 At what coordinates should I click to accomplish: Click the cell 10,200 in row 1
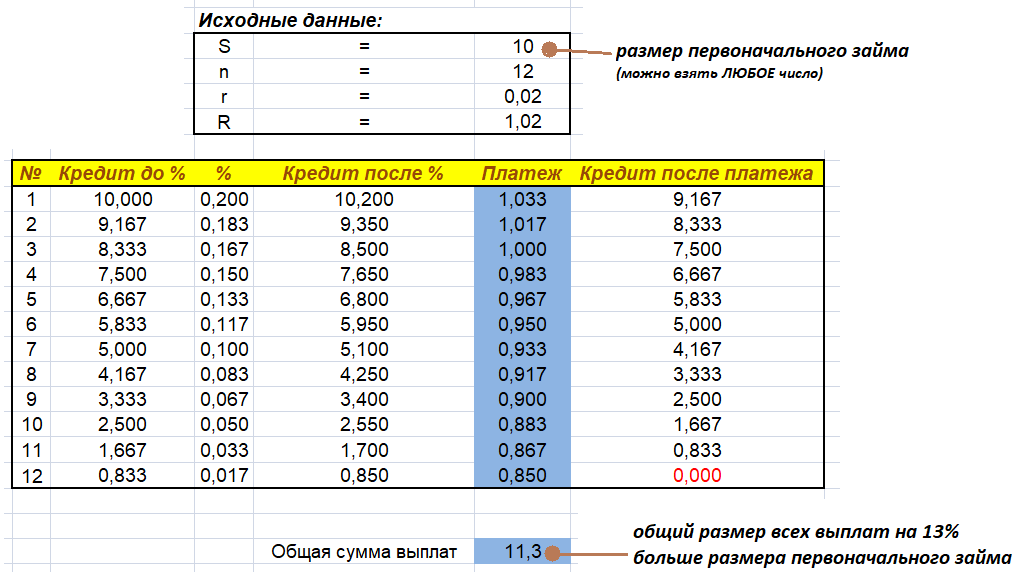pos(364,199)
